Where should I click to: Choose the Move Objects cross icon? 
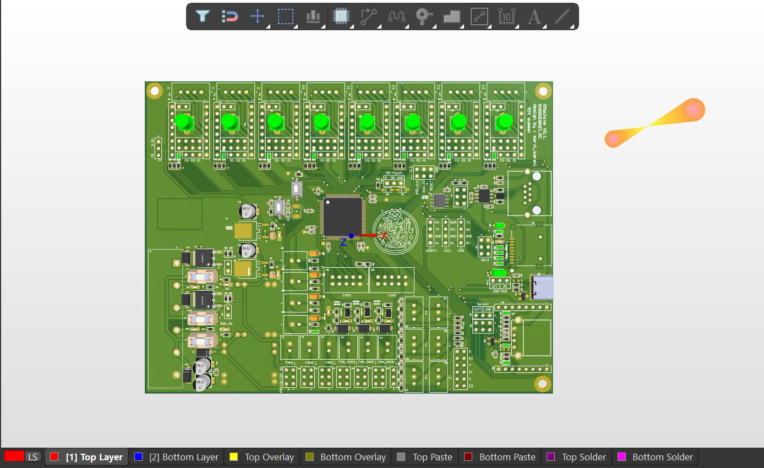(x=257, y=16)
